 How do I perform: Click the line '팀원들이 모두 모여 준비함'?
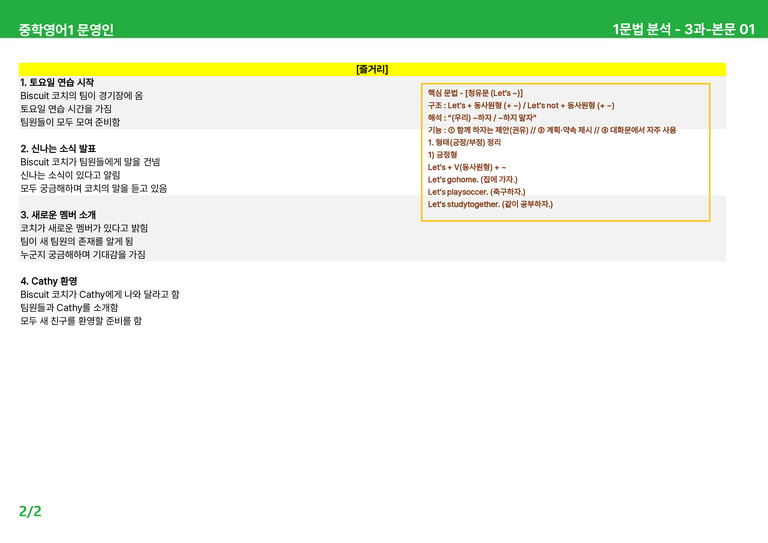[x=70, y=122]
